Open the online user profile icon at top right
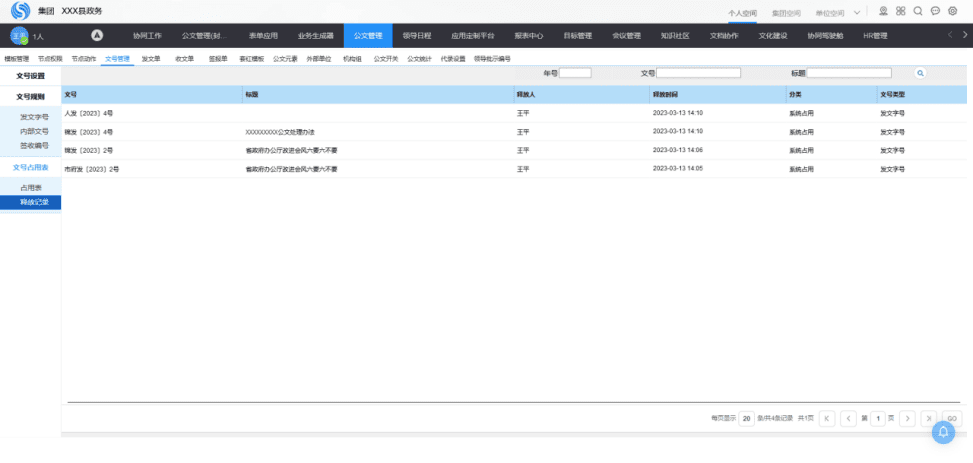973x463 pixels. [x=883, y=11]
